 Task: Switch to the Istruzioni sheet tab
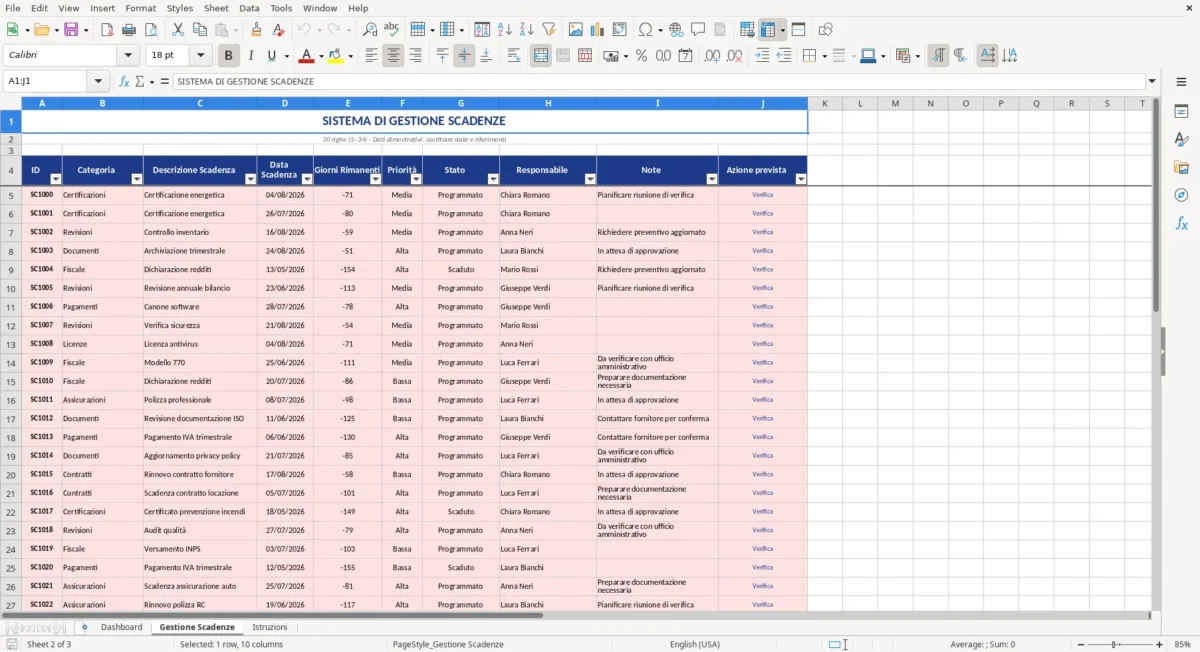[x=270, y=627]
